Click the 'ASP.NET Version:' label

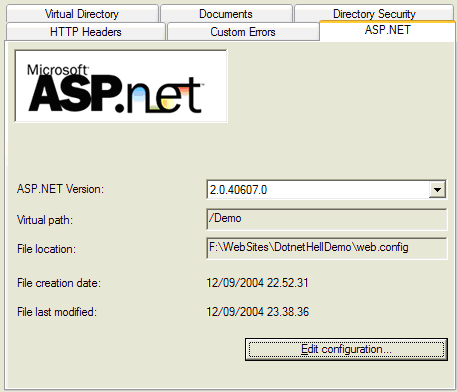point(60,189)
